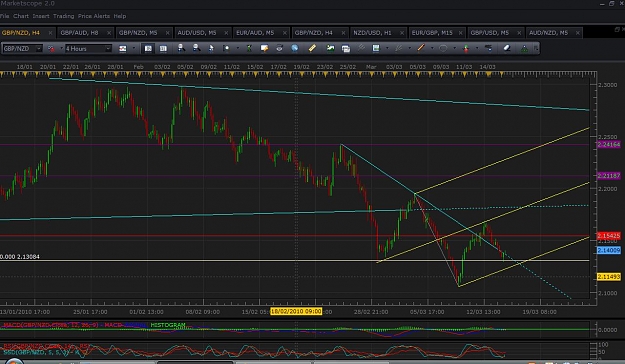Expand the arrow next to red instrument icon

(x=61, y=49)
